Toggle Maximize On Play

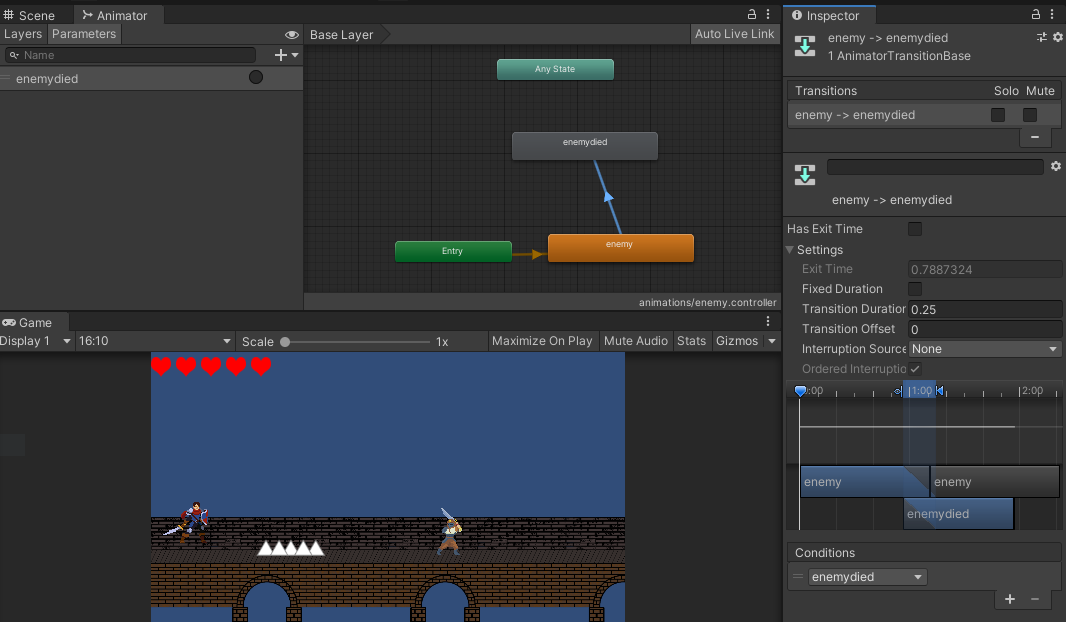(x=542, y=341)
